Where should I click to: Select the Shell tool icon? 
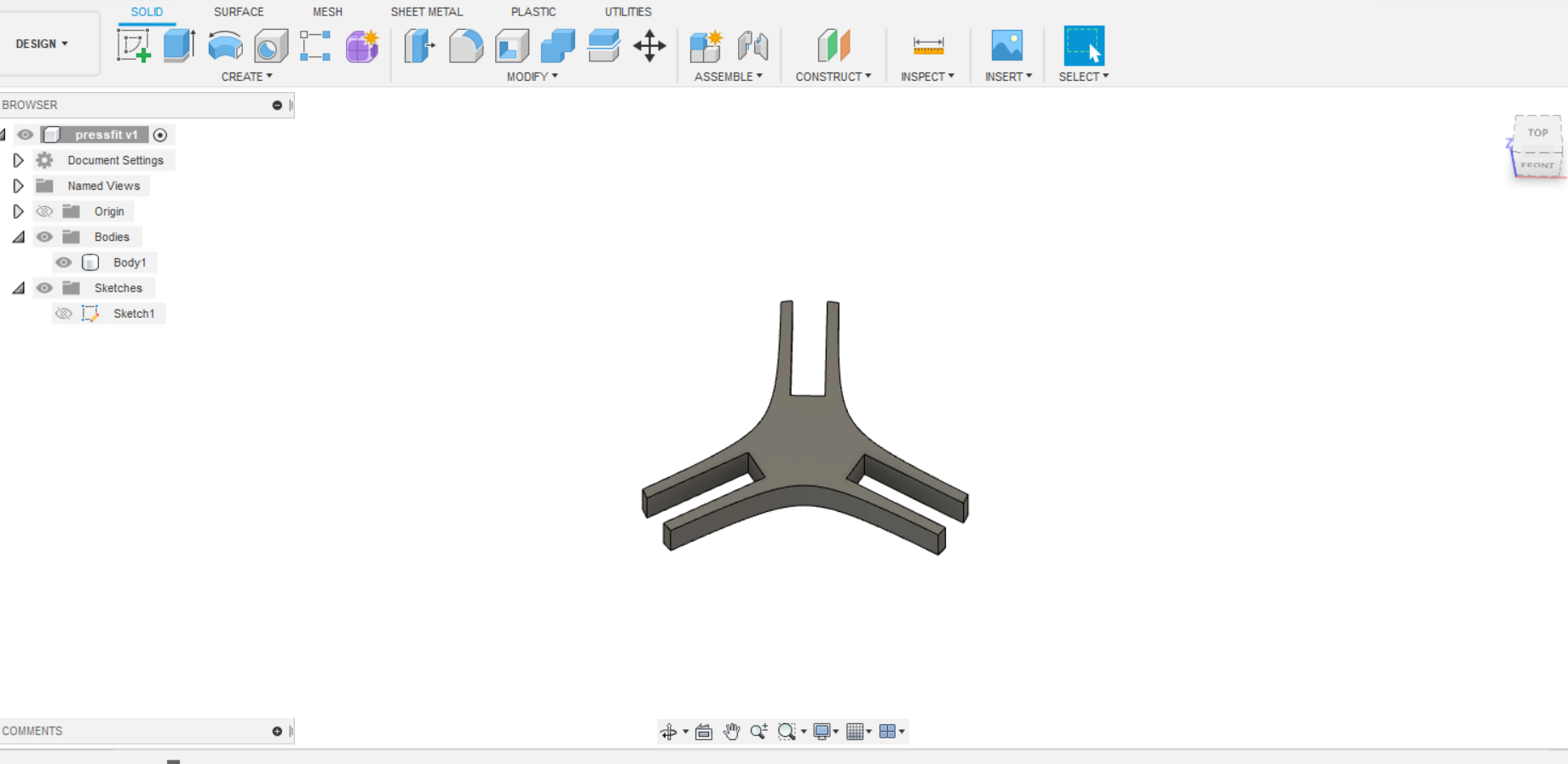click(x=512, y=46)
